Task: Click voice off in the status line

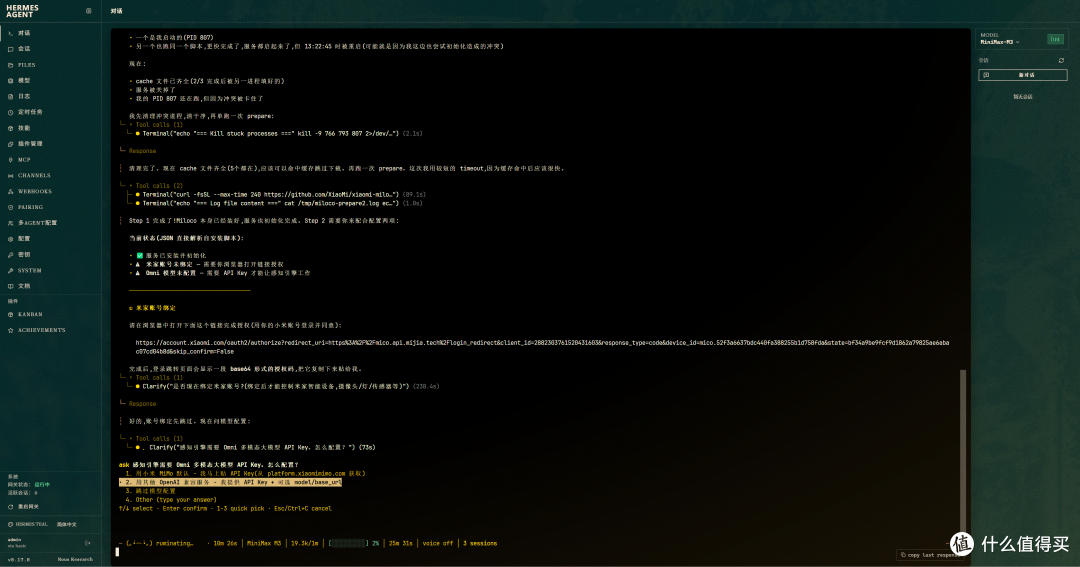Action: [438, 544]
